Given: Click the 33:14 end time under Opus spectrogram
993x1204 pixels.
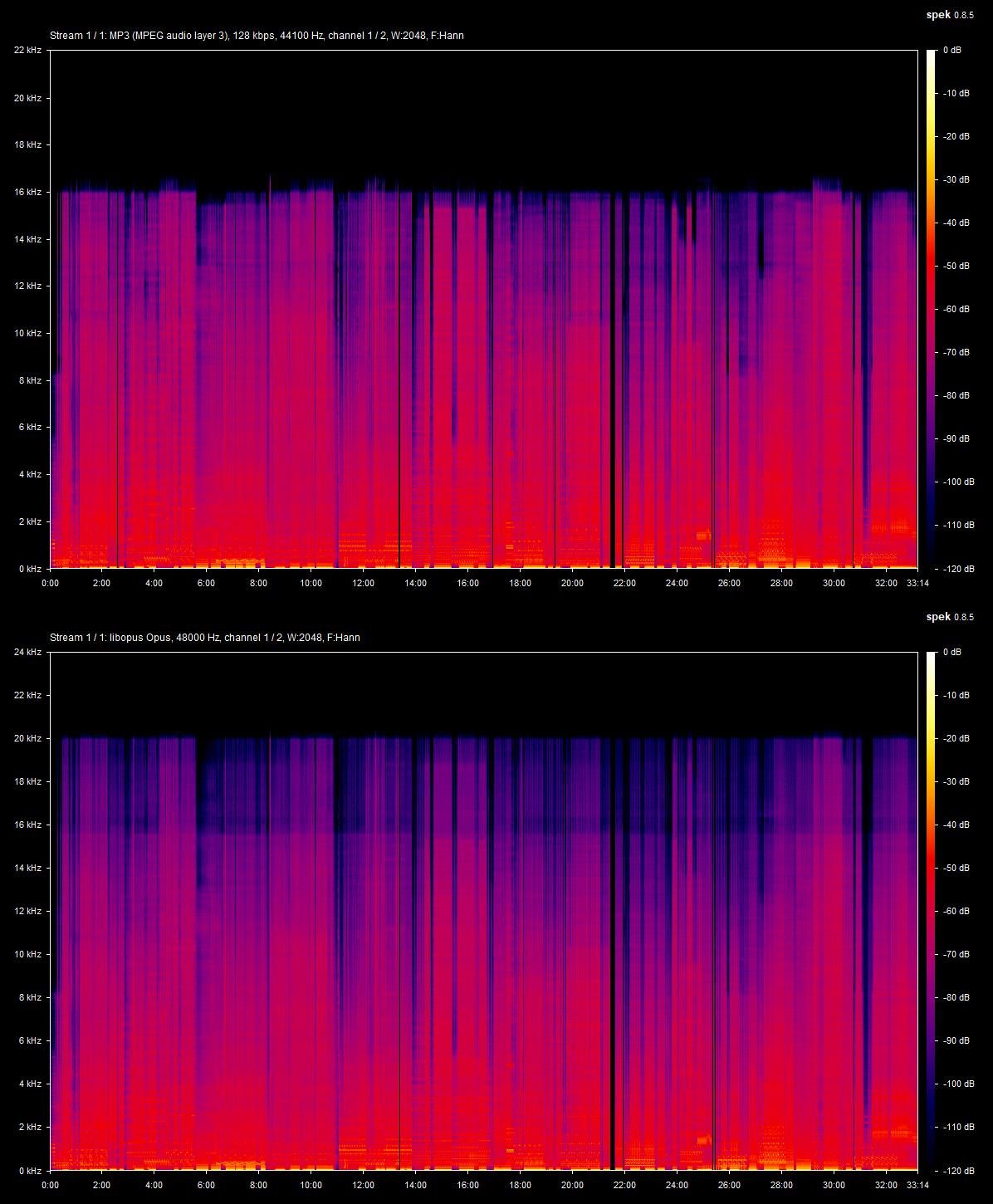Looking at the screenshot, I should tap(917, 1185).
